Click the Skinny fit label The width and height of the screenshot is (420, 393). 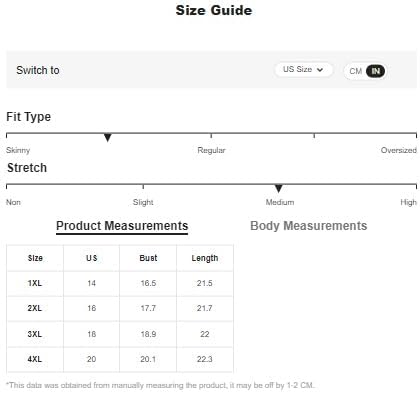click(18, 150)
